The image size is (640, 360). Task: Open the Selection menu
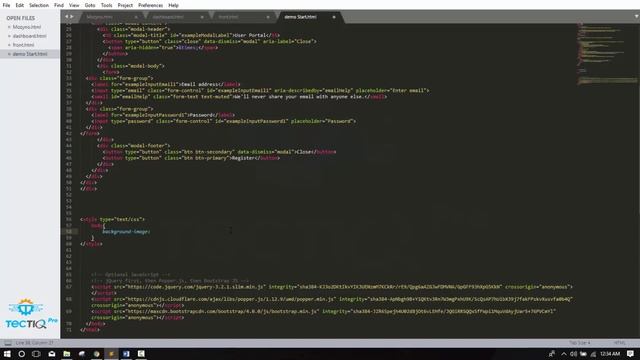coord(39,5)
